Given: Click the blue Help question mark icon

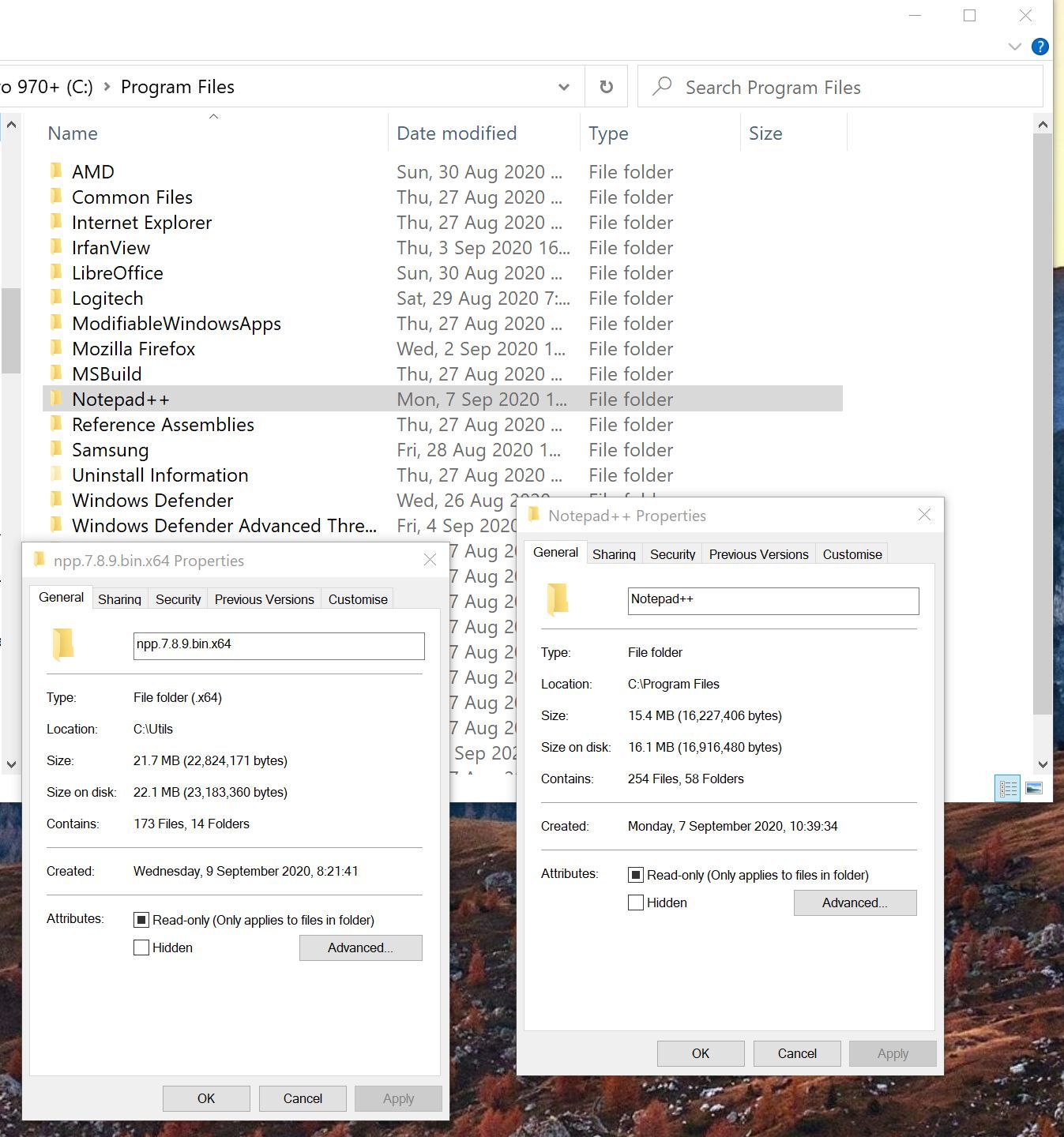Looking at the screenshot, I should tap(1040, 47).
